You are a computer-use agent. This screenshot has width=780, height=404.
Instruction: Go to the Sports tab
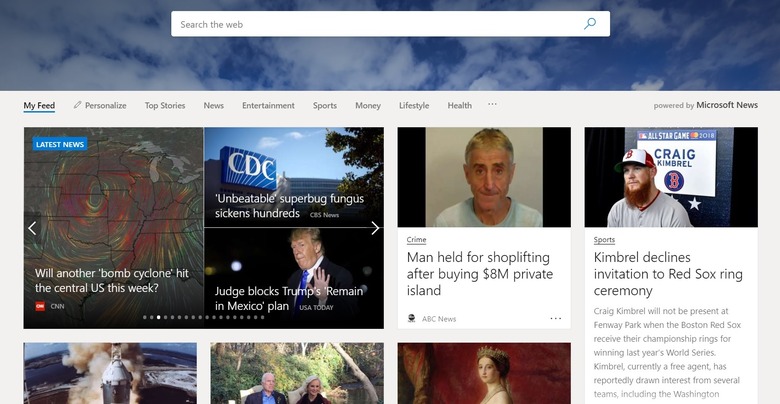(x=325, y=105)
